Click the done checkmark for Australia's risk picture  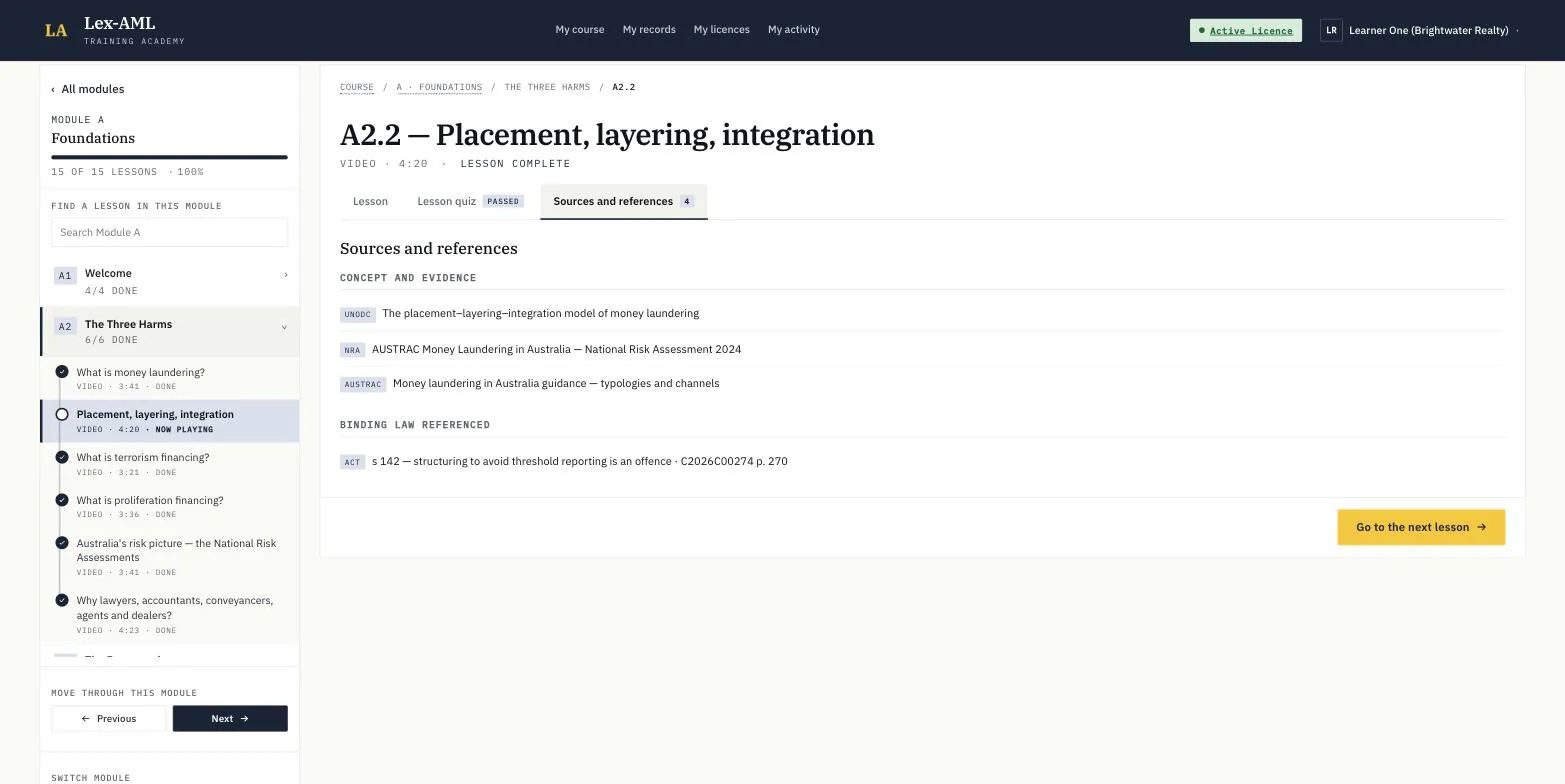tap(62, 543)
